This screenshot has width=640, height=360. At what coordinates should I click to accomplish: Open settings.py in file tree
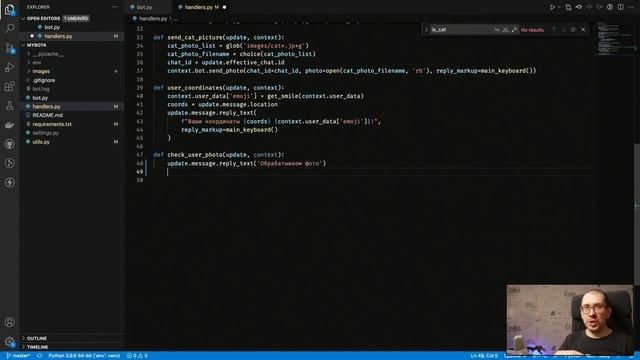(x=45, y=133)
